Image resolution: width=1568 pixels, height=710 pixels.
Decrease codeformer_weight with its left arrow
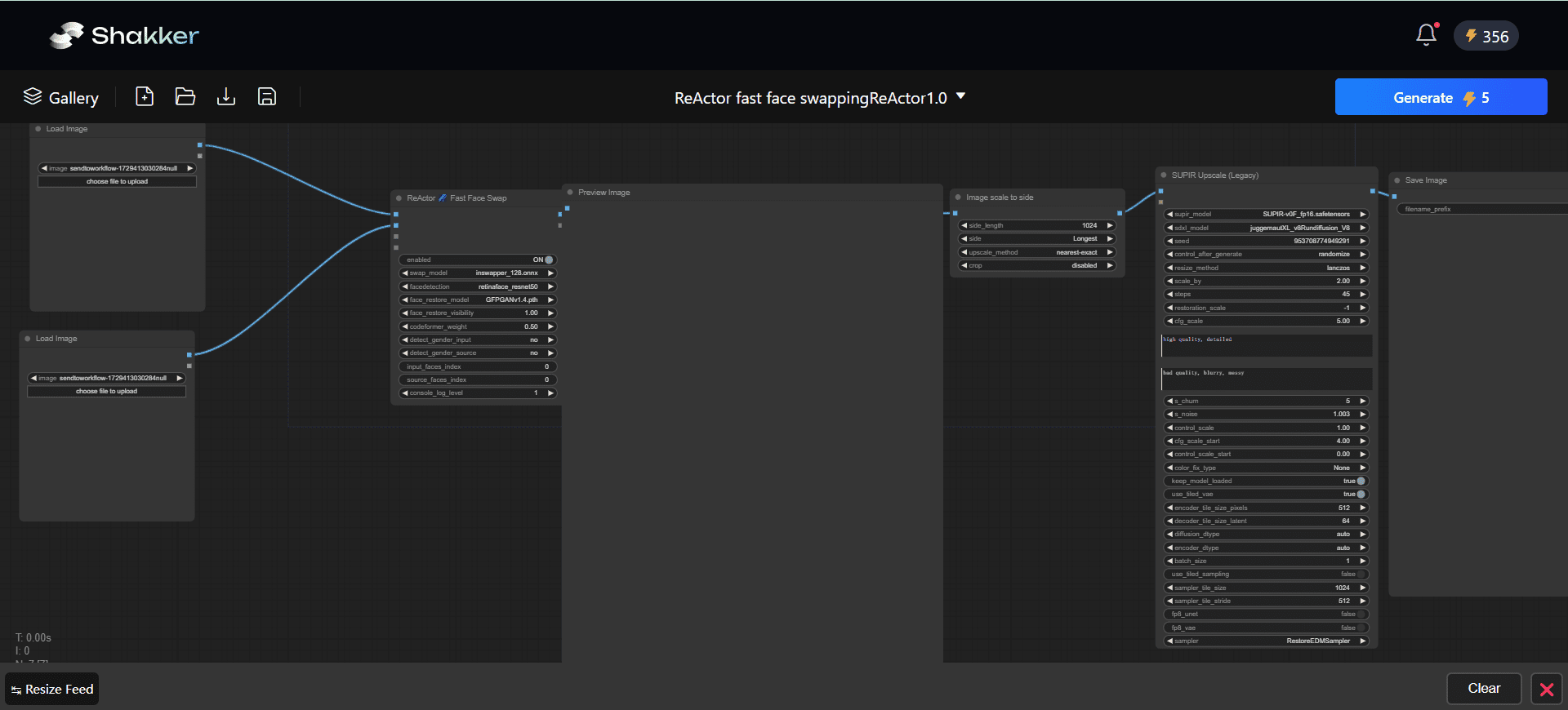[x=404, y=326]
